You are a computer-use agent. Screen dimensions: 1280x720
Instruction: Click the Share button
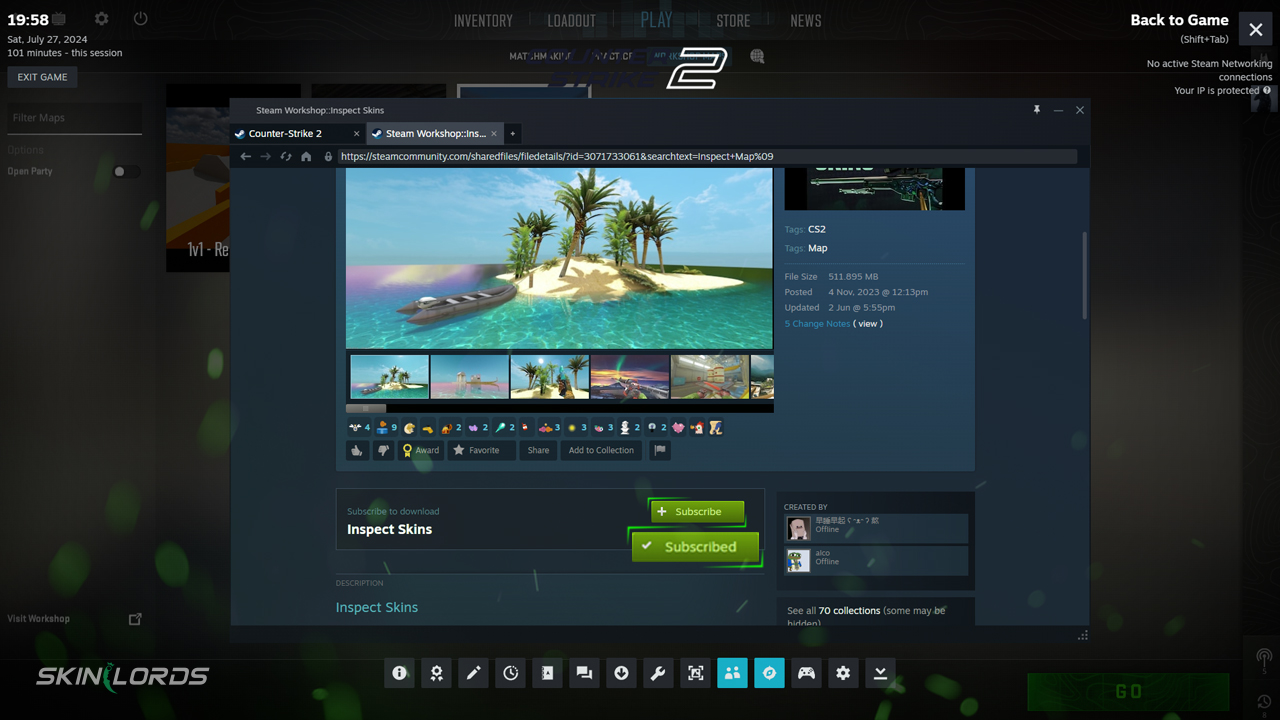point(538,450)
